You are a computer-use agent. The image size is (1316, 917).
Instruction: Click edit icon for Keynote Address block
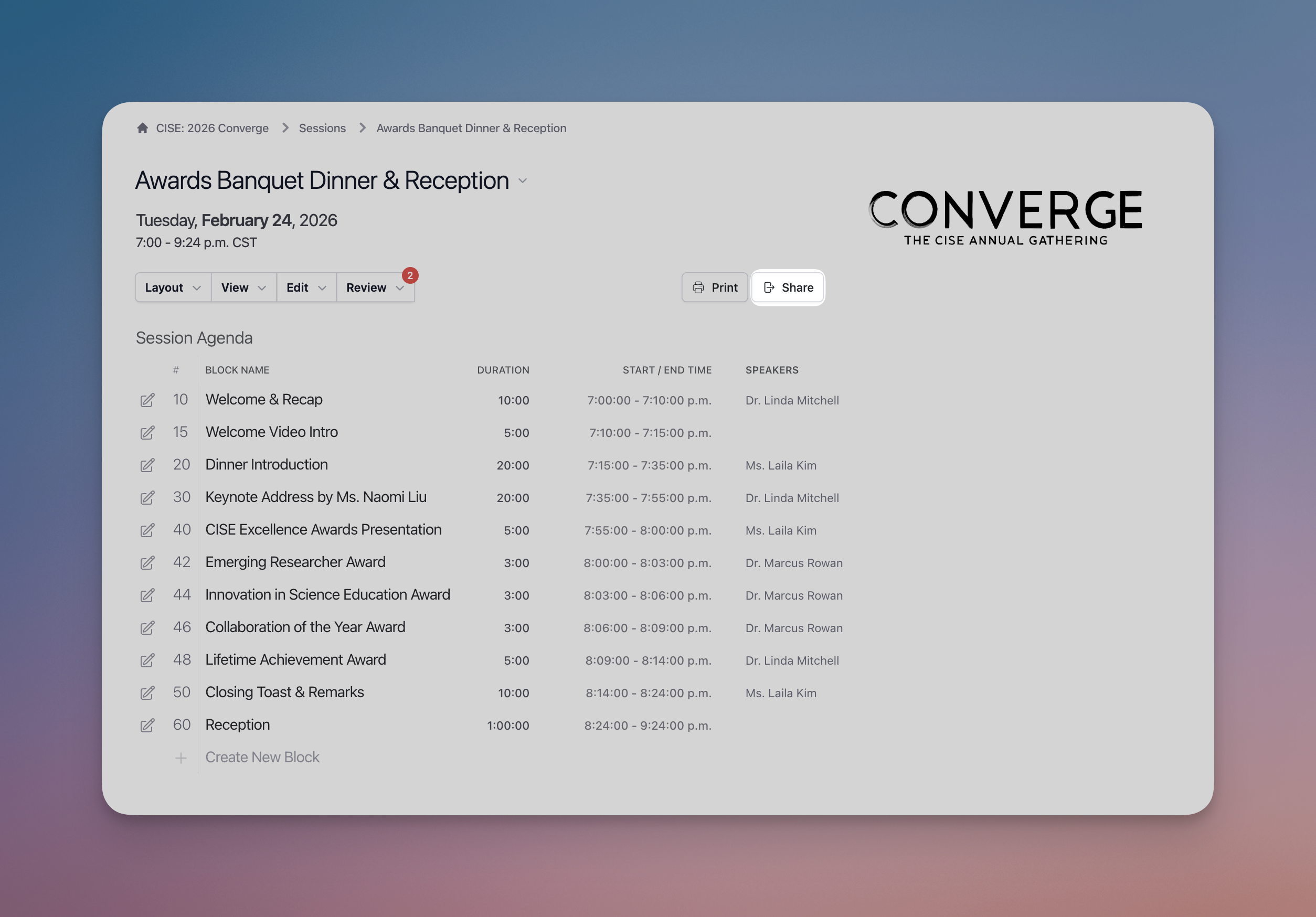click(x=147, y=497)
